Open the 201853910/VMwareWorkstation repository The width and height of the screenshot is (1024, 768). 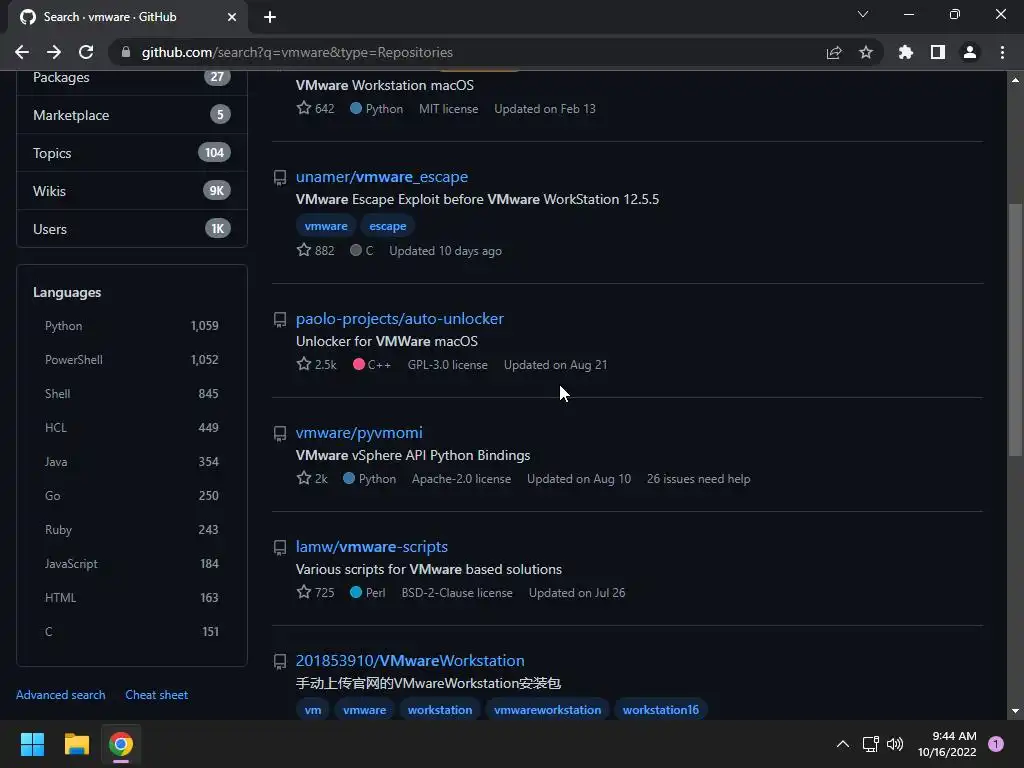point(410,660)
